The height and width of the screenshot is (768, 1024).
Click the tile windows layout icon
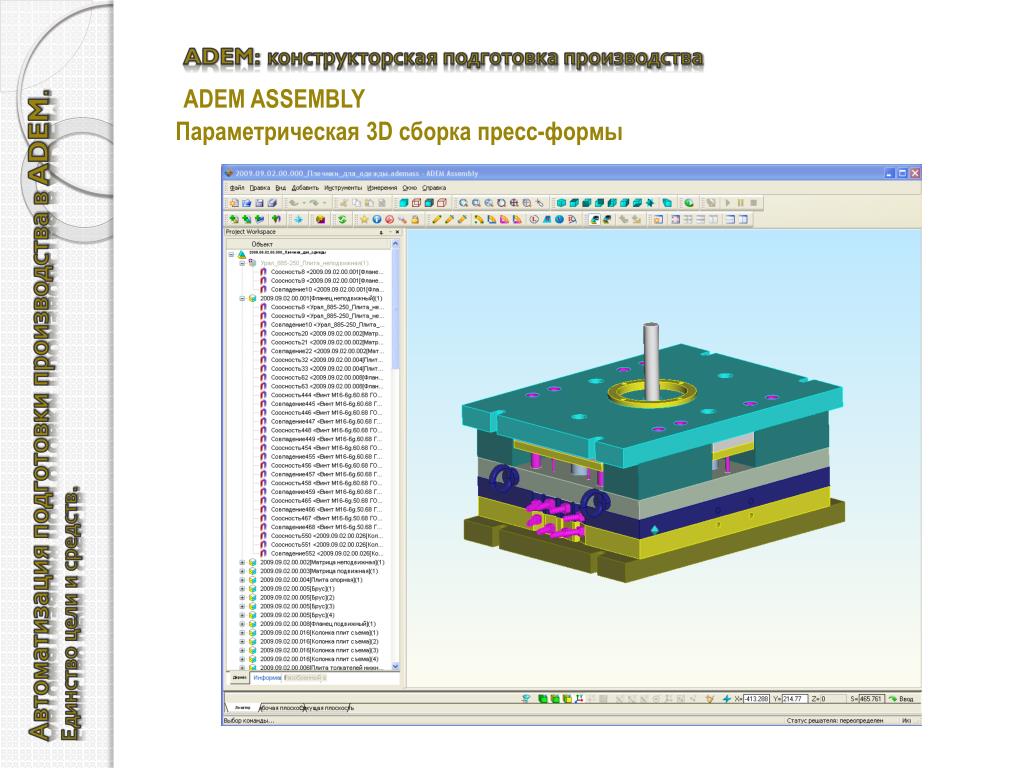688,219
